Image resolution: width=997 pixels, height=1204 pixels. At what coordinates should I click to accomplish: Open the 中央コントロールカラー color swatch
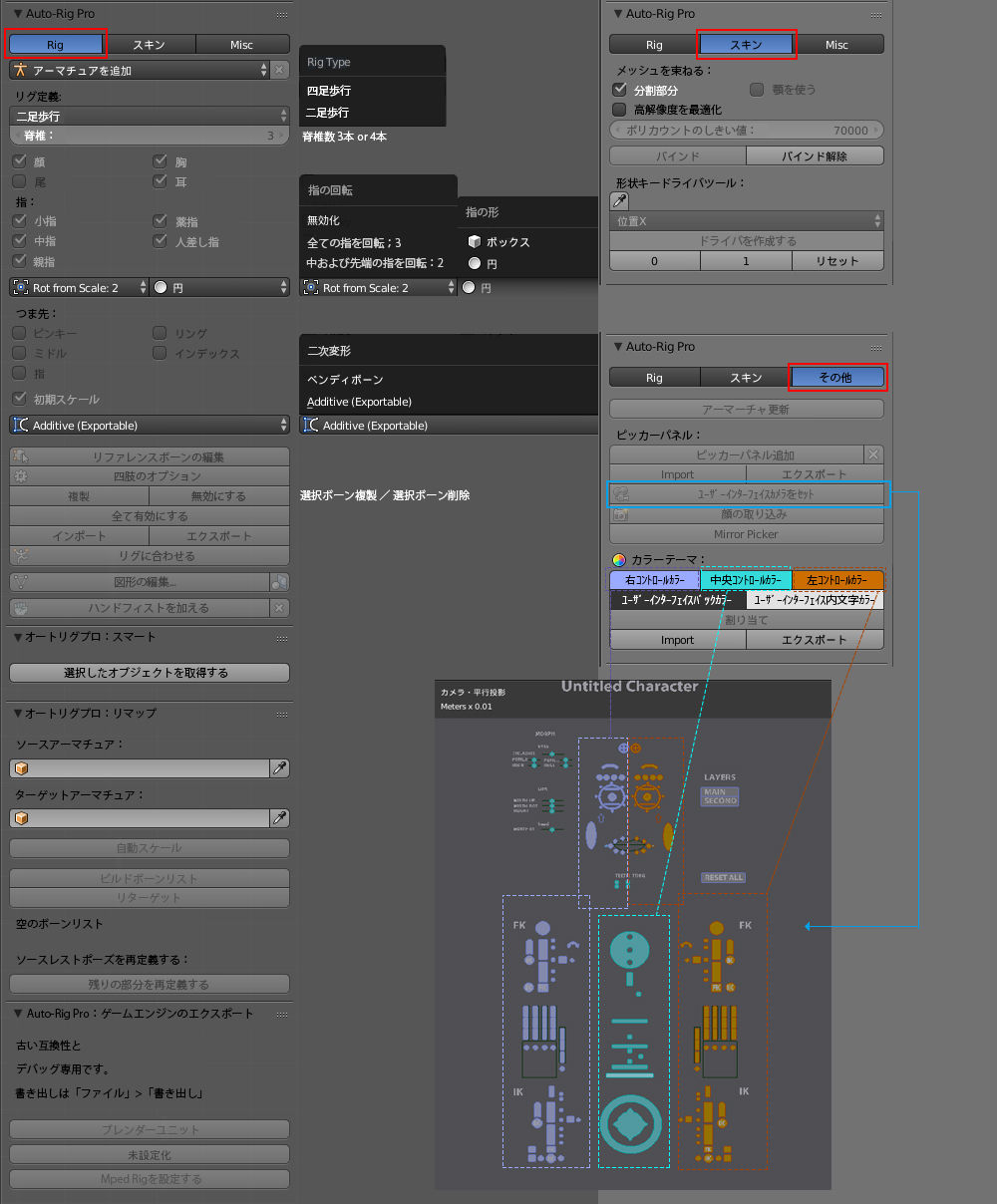746,580
